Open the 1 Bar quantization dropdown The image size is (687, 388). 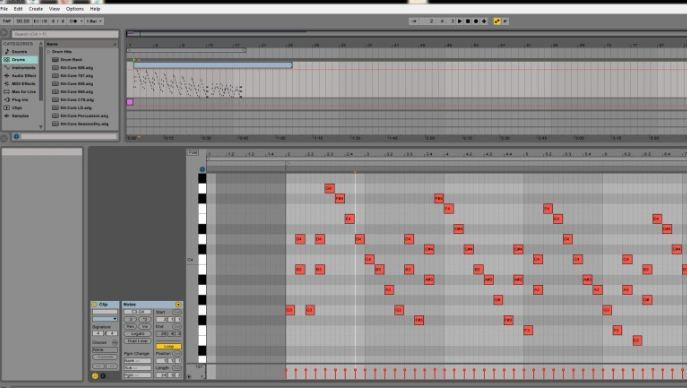pos(94,21)
